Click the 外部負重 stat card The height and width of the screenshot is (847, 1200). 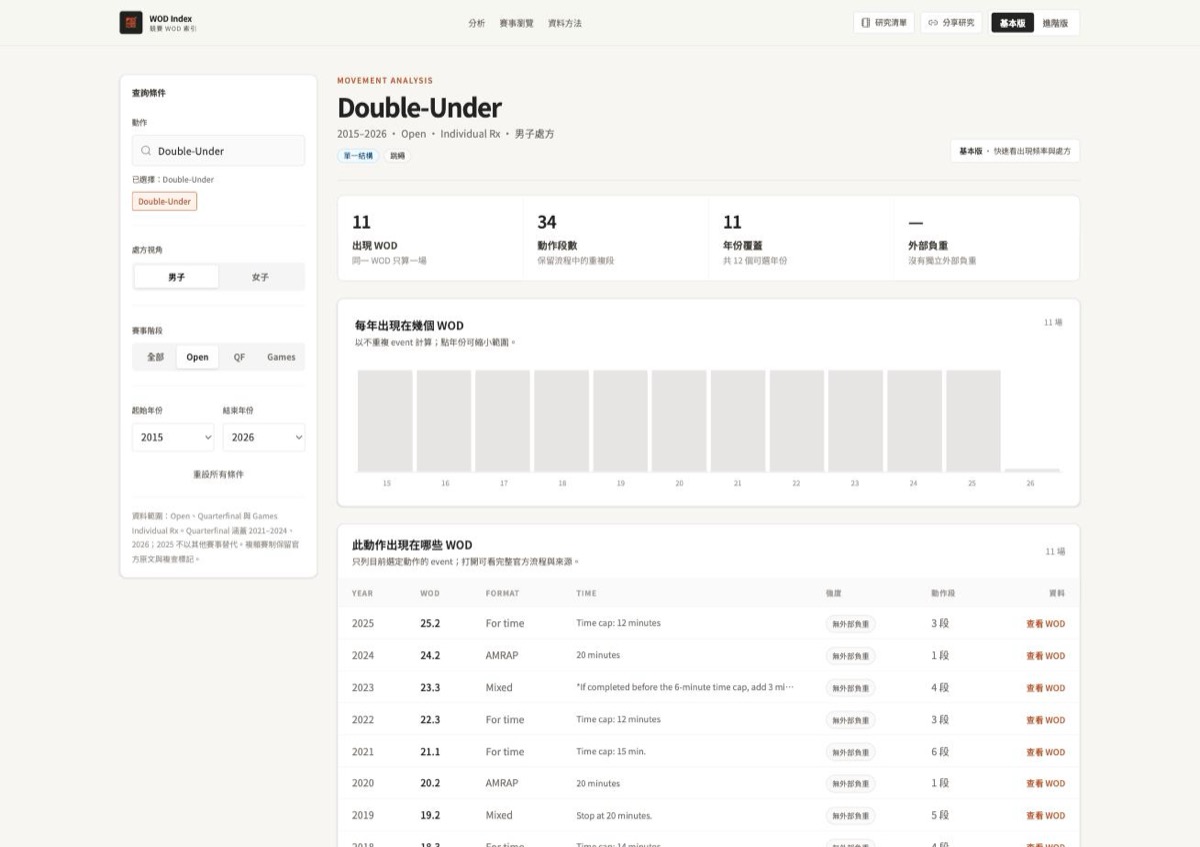[x=986, y=238]
